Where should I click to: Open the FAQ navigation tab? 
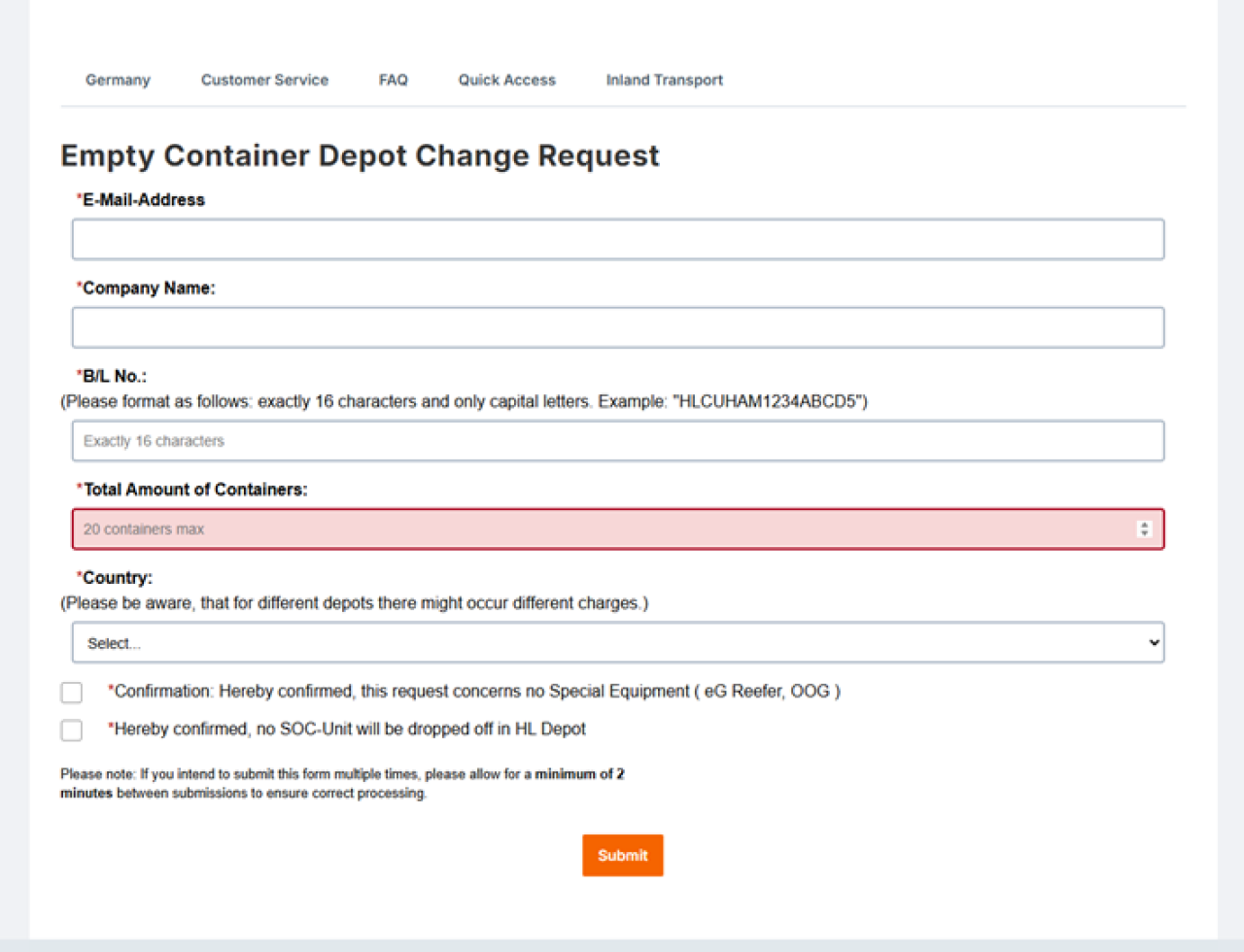coord(394,80)
